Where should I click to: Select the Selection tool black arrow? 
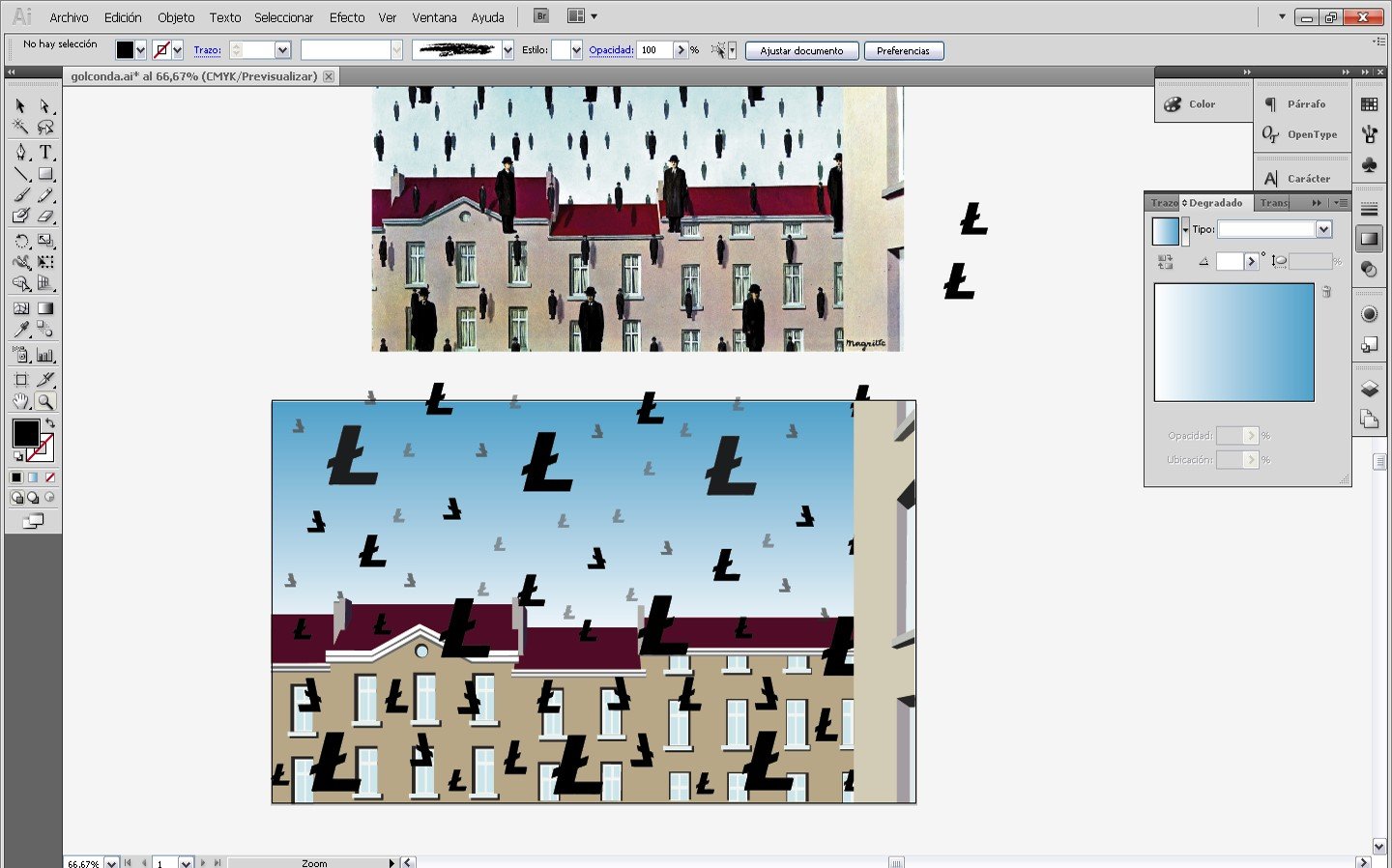tap(20, 106)
